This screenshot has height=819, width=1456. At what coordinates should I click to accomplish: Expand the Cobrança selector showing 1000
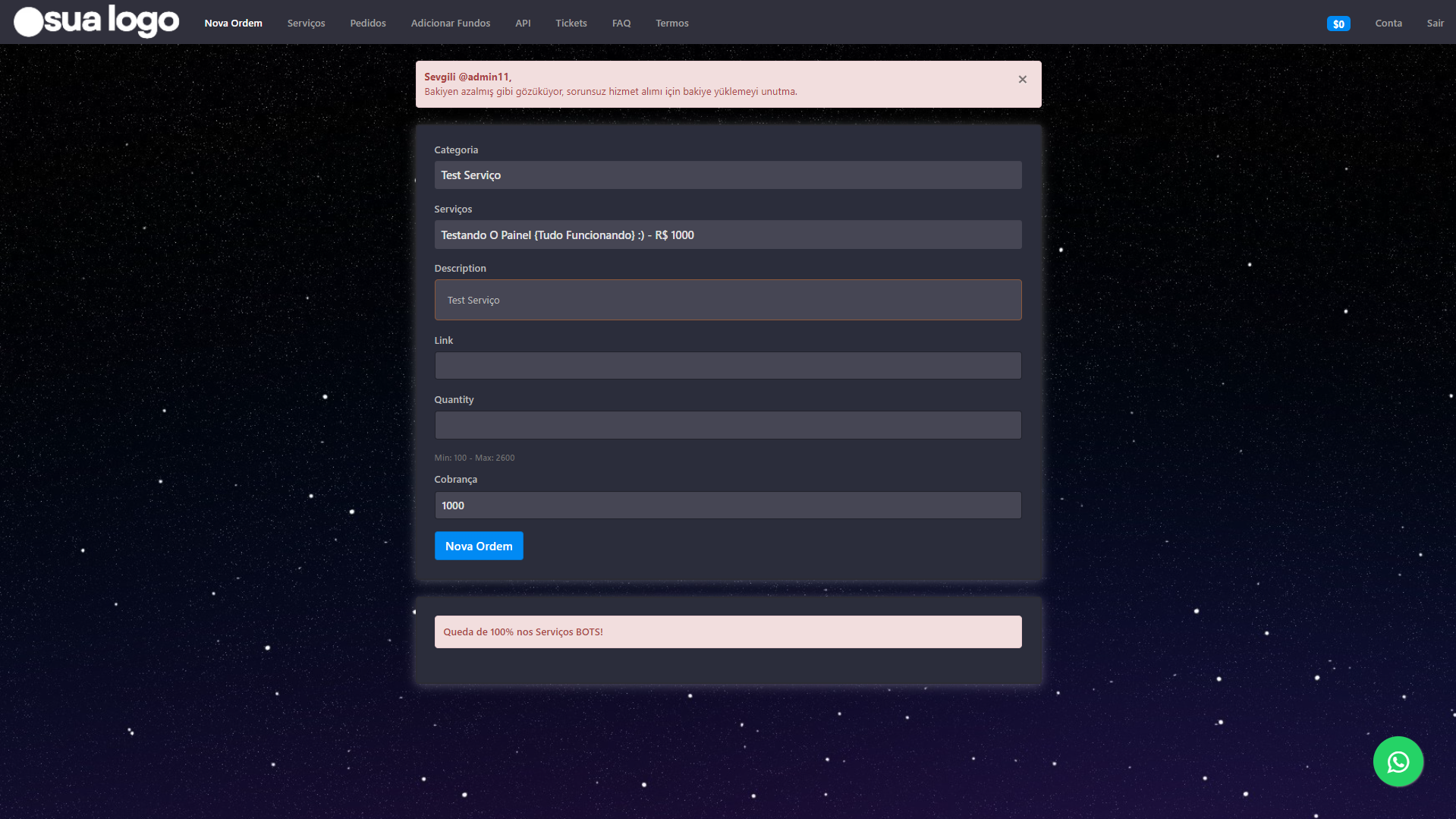click(x=727, y=505)
